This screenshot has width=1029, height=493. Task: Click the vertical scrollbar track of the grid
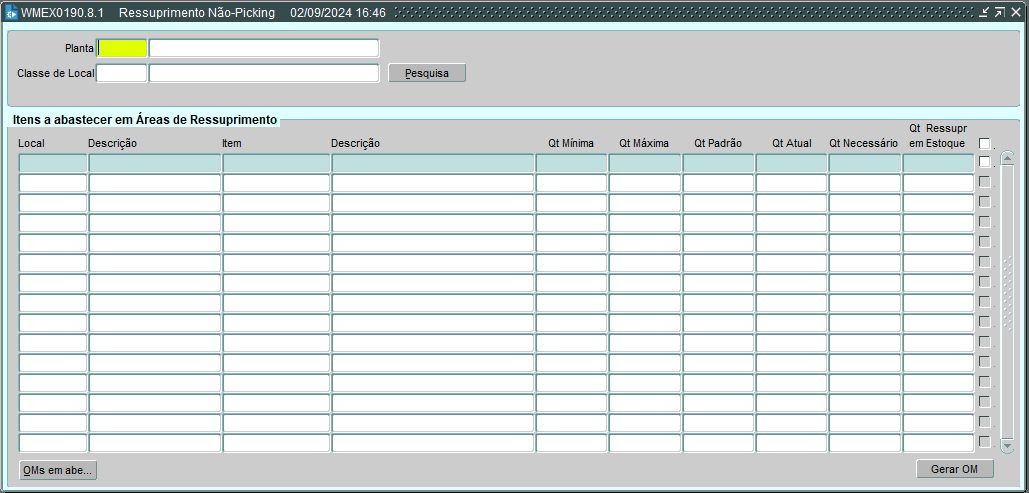1007,302
